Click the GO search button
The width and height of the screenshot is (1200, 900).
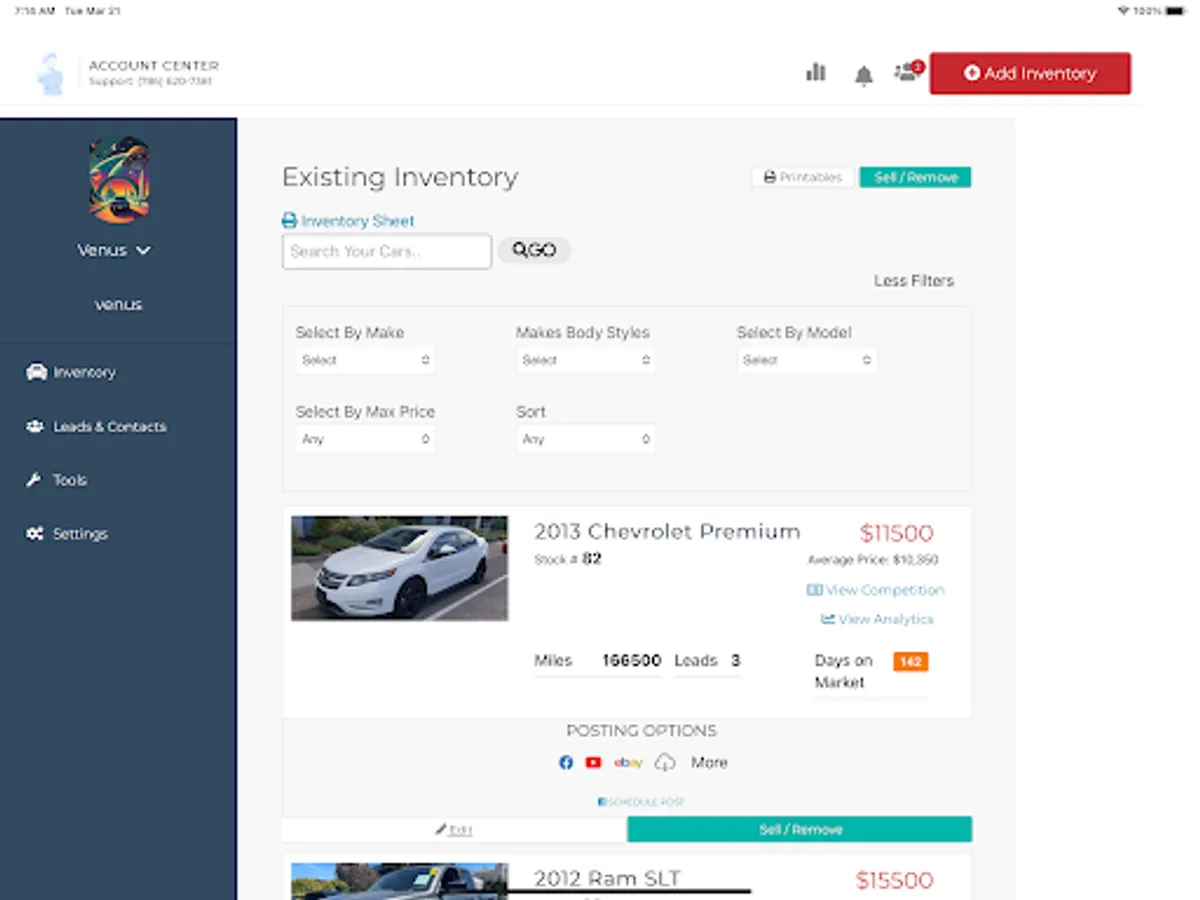click(x=534, y=250)
